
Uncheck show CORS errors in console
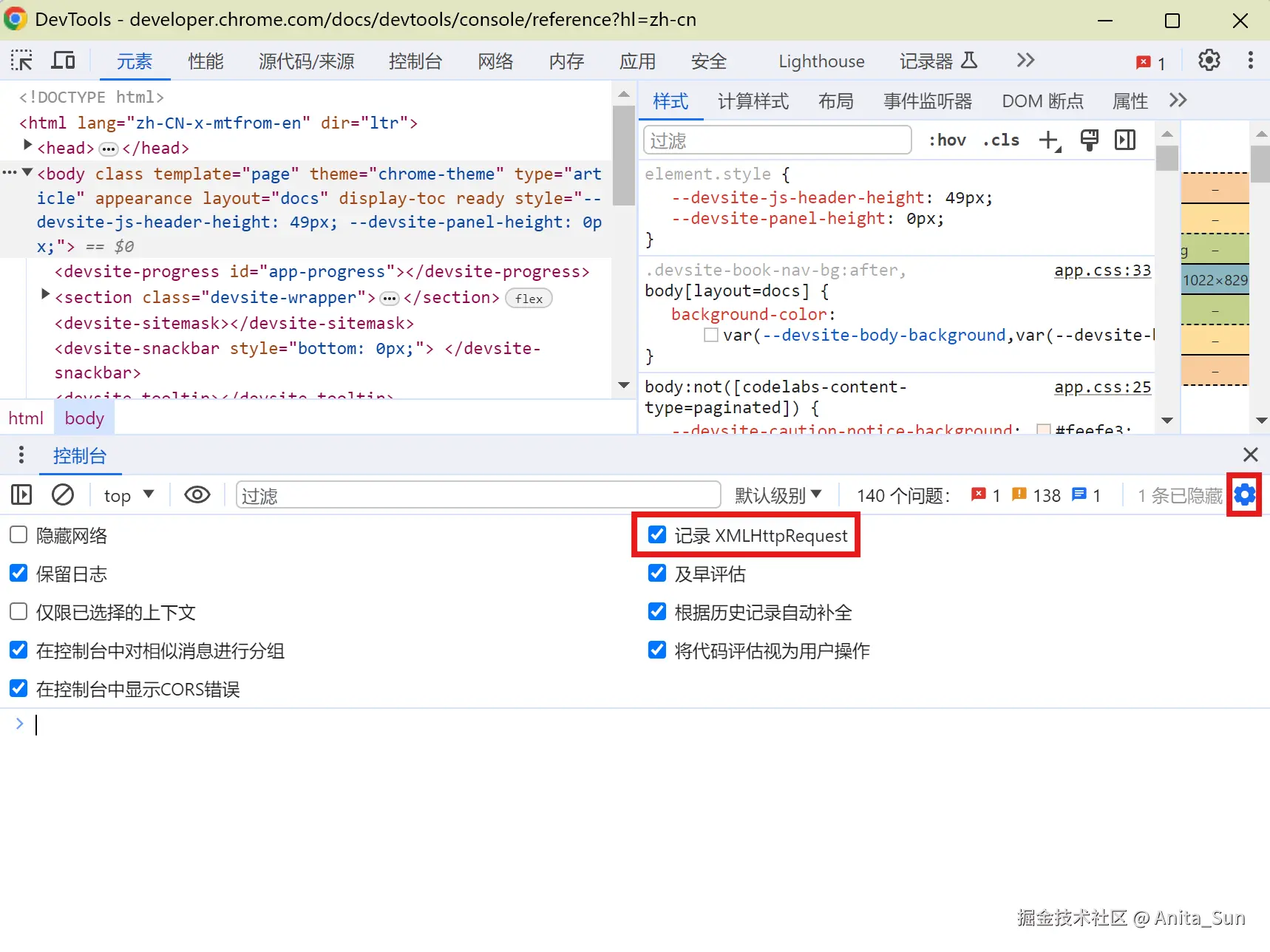pos(18,689)
